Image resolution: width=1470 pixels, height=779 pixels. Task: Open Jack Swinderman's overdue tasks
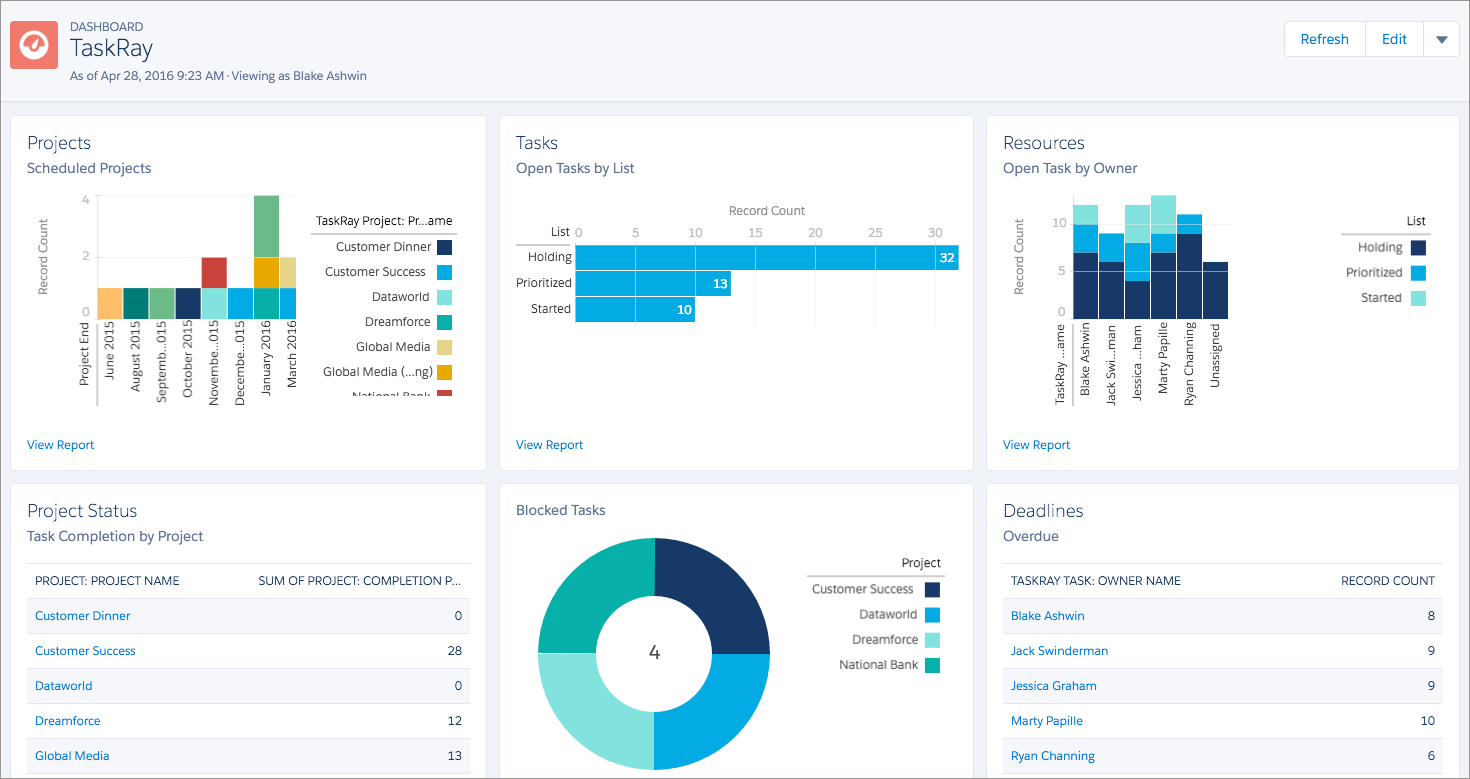[x=1059, y=651]
